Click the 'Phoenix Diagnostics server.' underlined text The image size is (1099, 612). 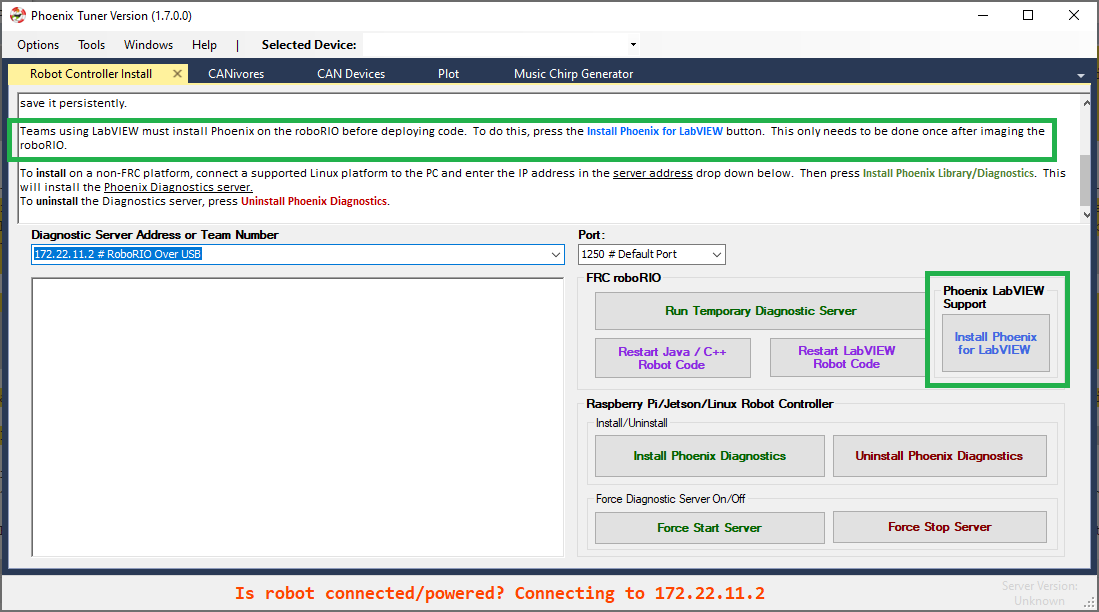(x=178, y=187)
